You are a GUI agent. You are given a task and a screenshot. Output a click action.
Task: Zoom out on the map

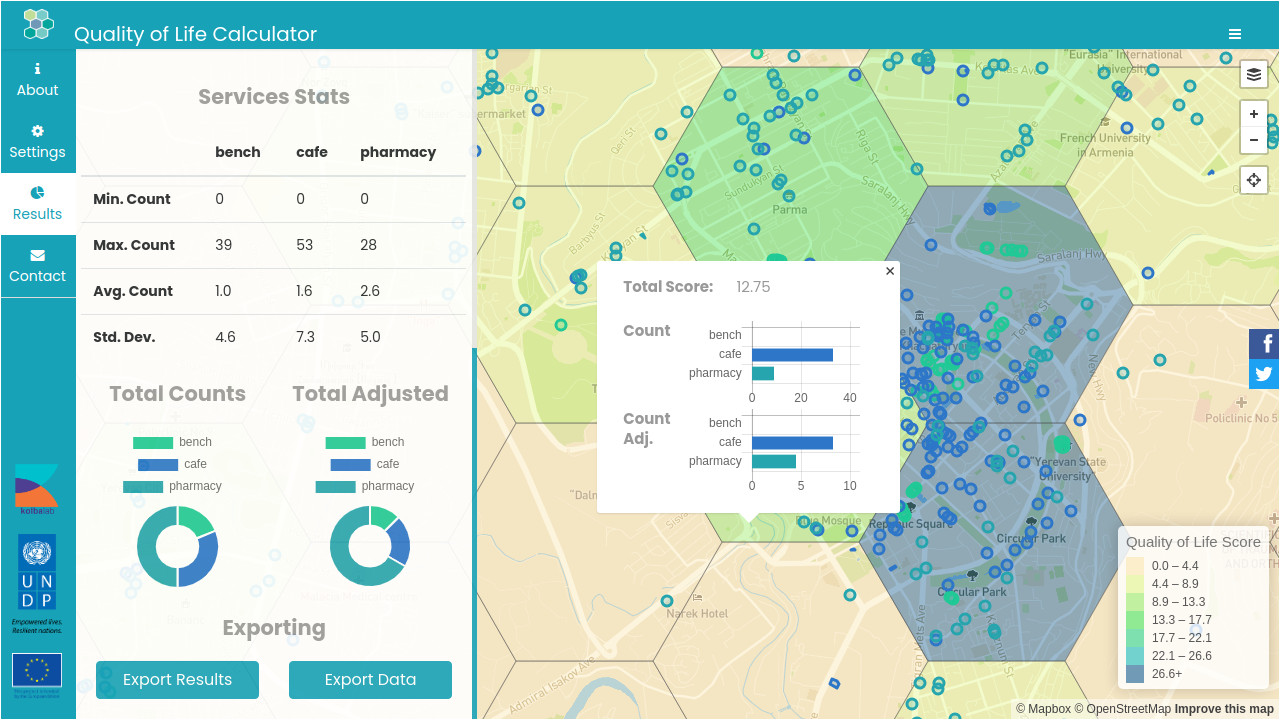1254,141
